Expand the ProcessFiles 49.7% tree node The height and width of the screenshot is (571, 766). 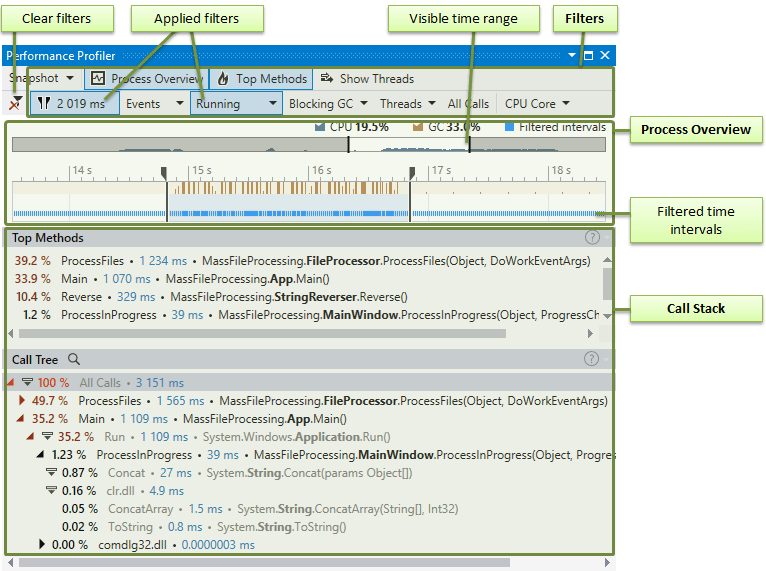23,401
